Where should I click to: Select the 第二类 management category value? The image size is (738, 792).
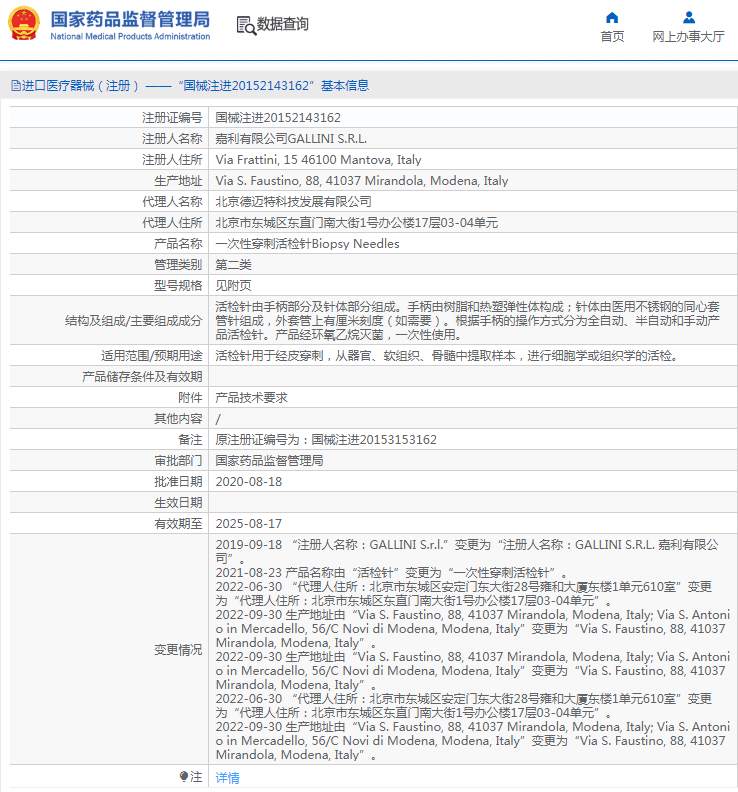(233, 265)
